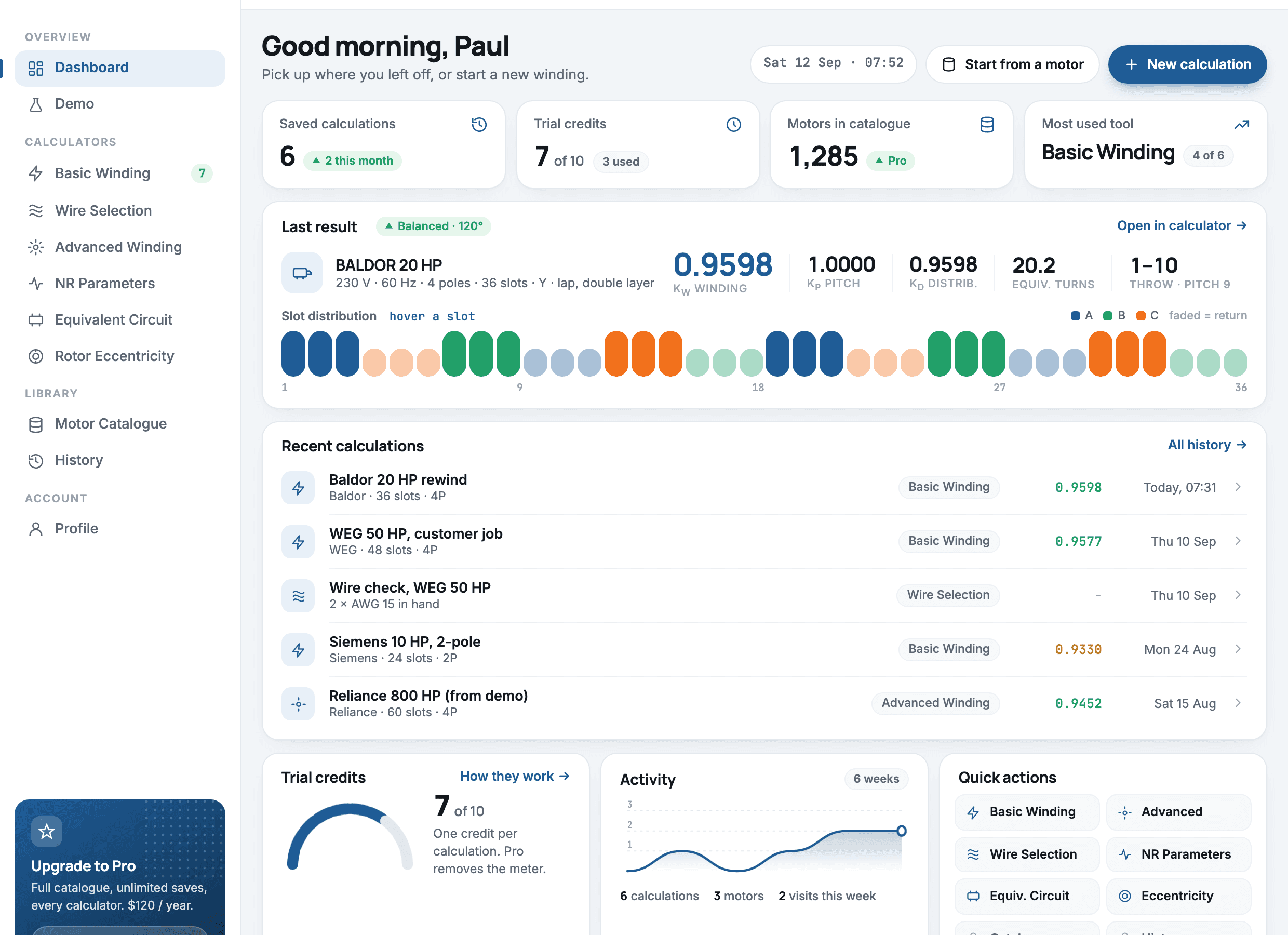The width and height of the screenshot is (1288, 935).
Task: Open How they work link
Action: (x=515, y=776)
